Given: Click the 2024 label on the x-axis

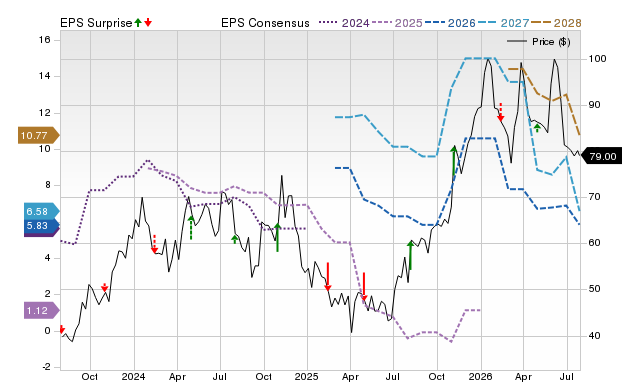Looking at the screenshot, I should [134, 376].
